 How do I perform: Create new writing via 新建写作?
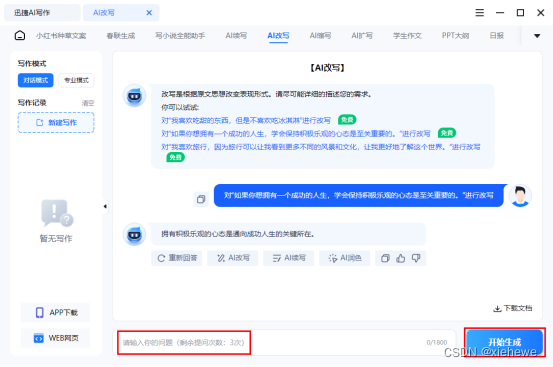56,122
